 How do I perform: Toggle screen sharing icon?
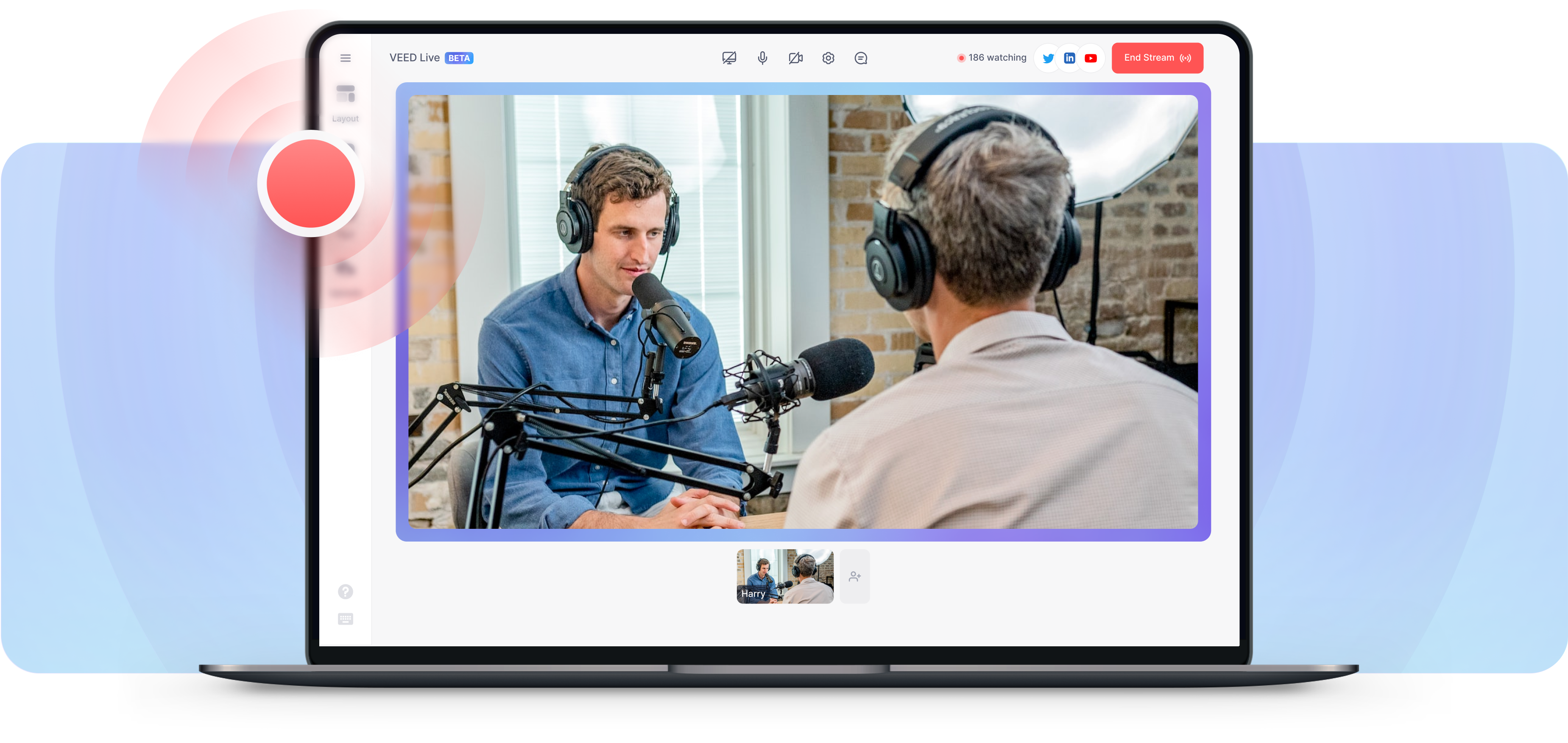coord(728,59)
